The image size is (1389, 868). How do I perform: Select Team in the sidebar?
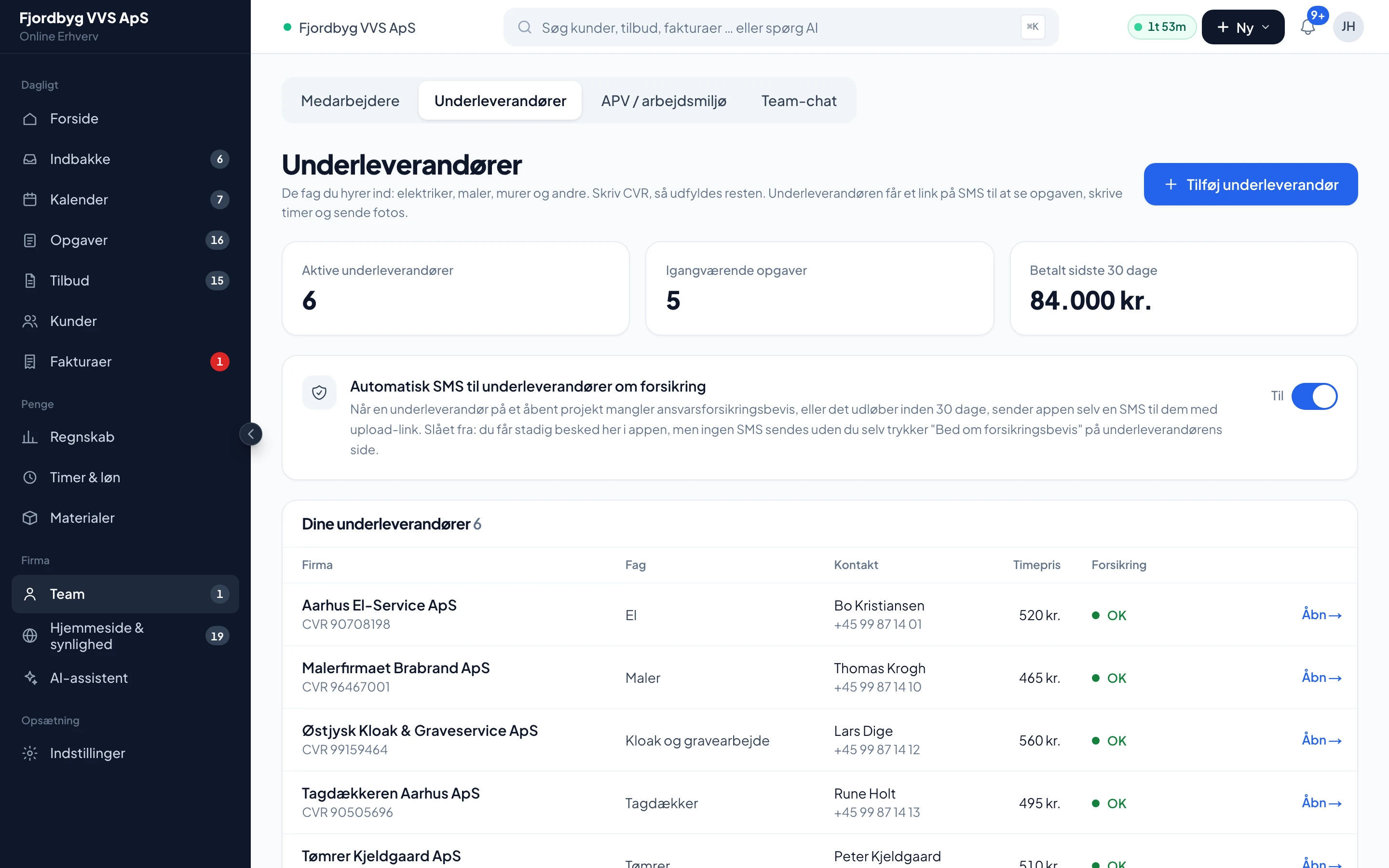125,594
